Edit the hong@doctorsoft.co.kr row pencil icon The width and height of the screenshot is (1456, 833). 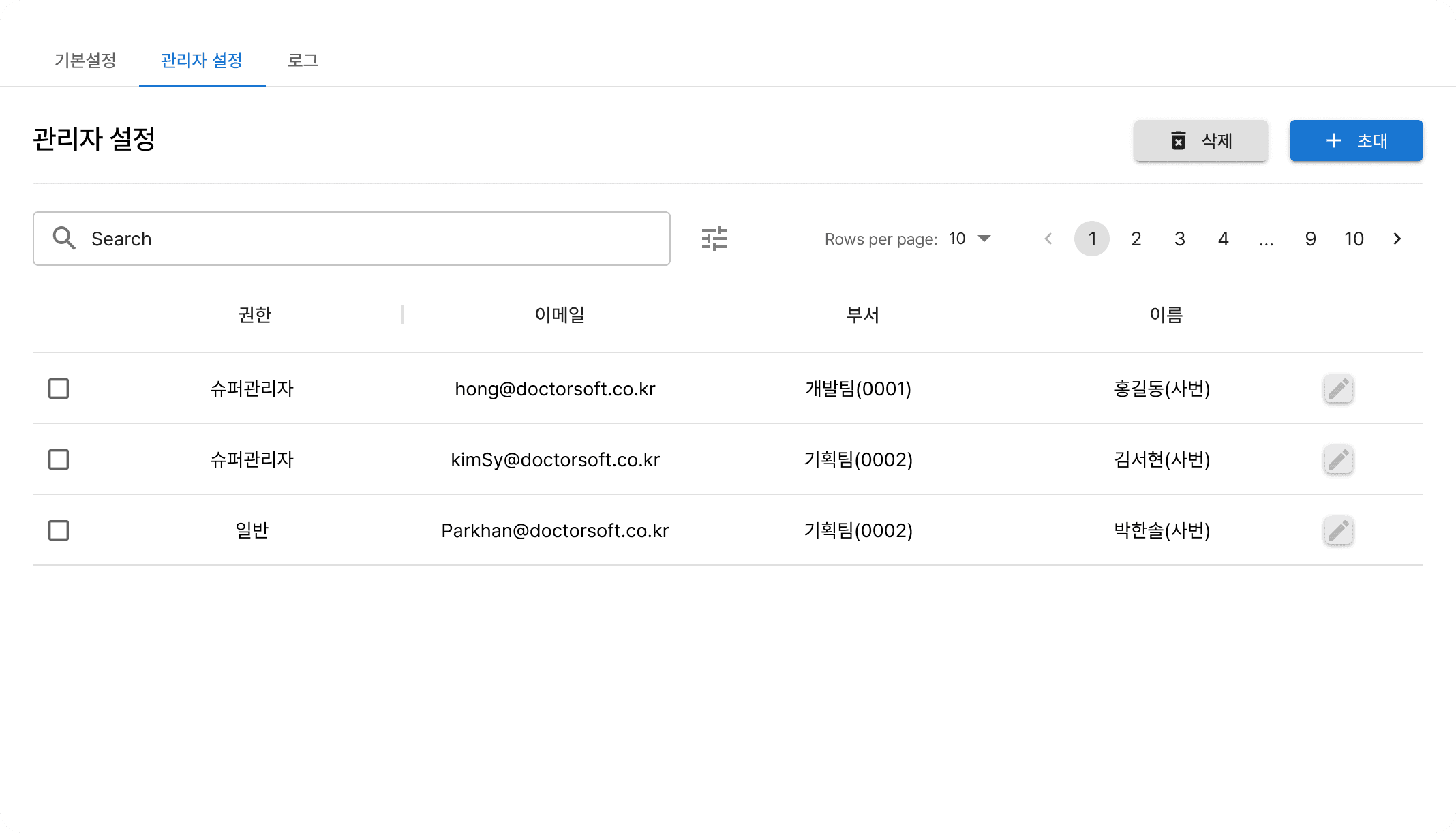(1338, 389)
